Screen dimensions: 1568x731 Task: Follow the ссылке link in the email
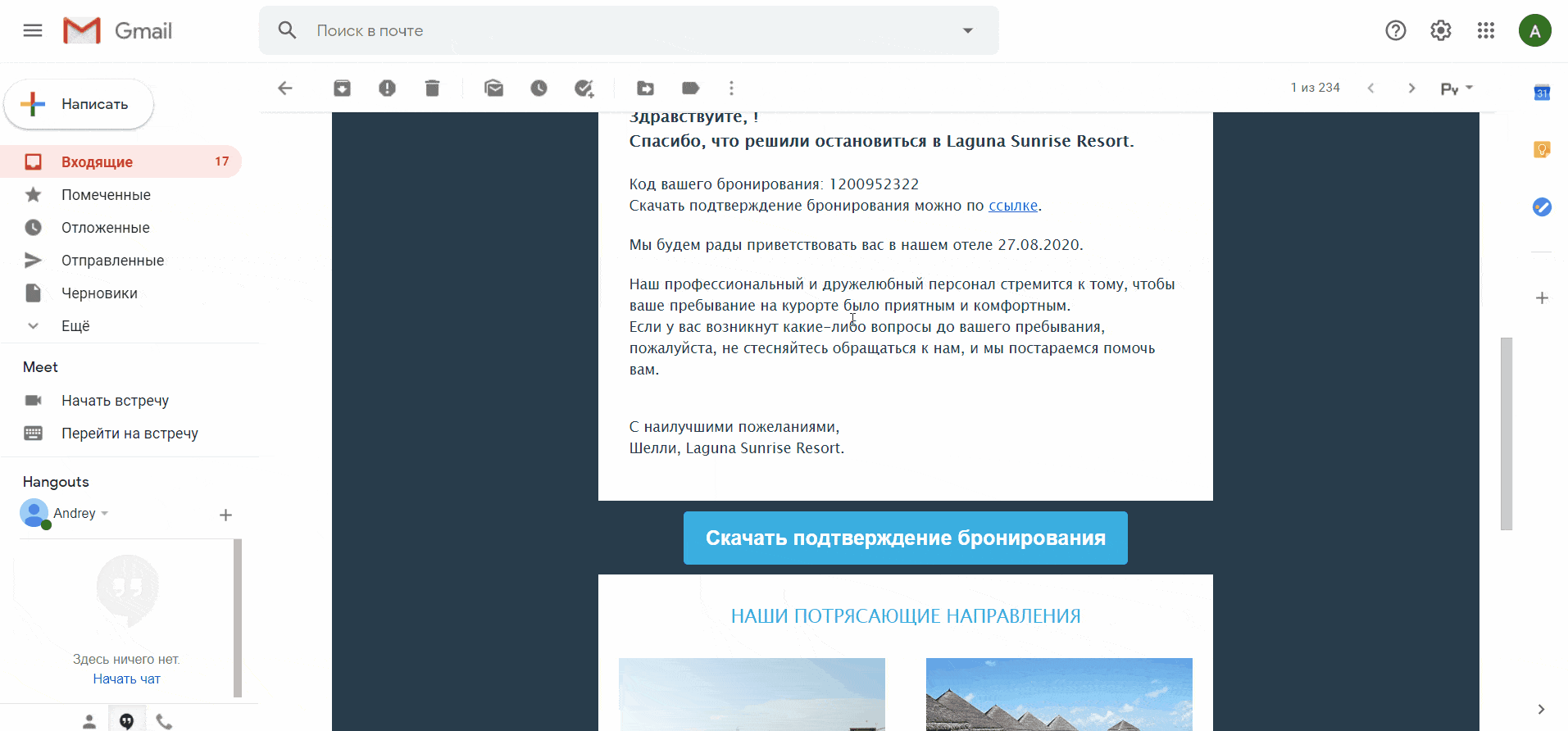pos(1012,206)
